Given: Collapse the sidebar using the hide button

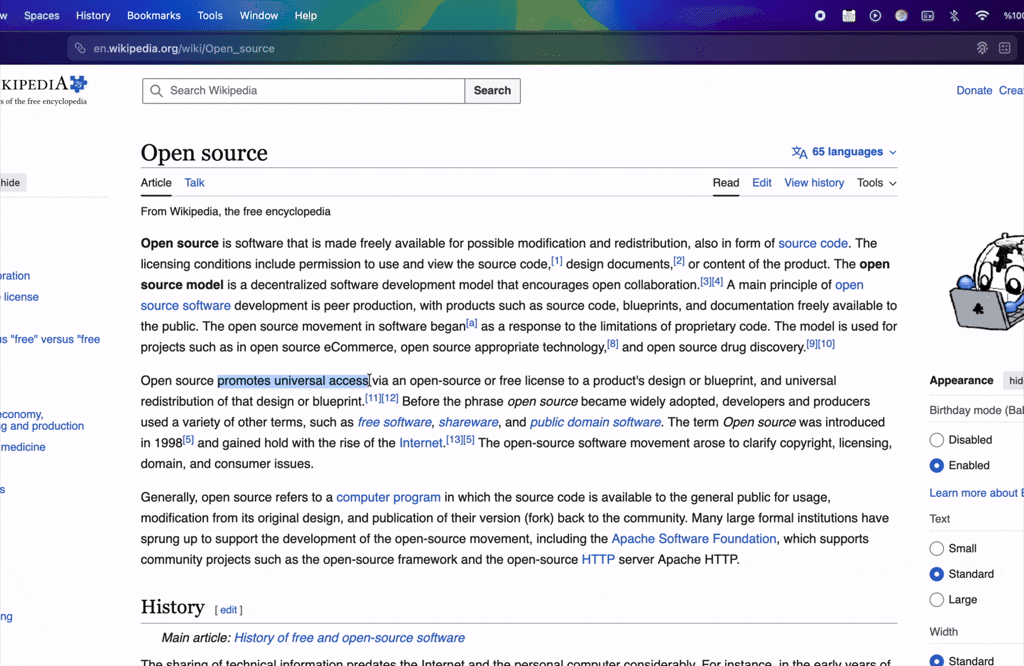Looking at the screenshot, I should pos(10,183).
